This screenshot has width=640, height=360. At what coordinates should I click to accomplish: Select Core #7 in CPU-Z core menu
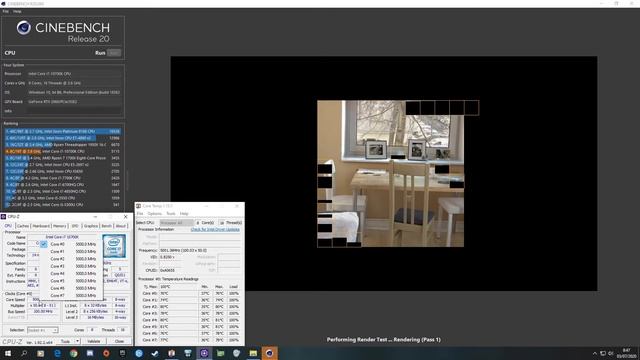pos(71,296)
